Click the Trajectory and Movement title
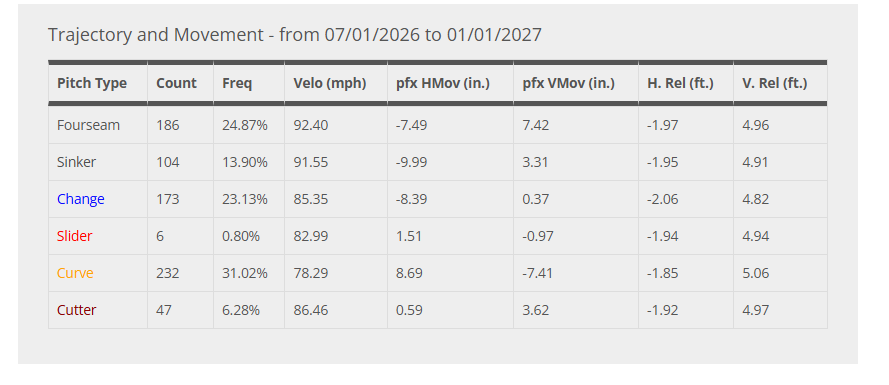The width and height of the screenshot is (889, 385). tap(295, 35)
